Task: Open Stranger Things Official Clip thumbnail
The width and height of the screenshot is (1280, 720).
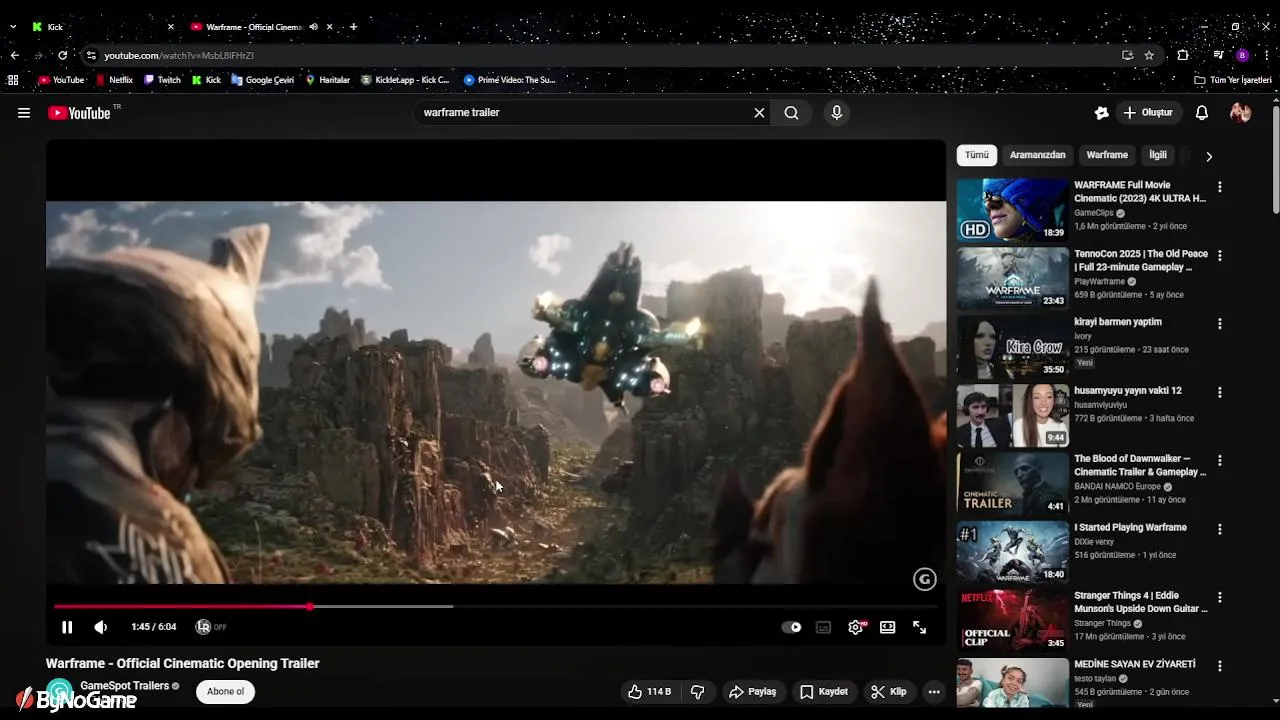Action: coord(1012,620)
